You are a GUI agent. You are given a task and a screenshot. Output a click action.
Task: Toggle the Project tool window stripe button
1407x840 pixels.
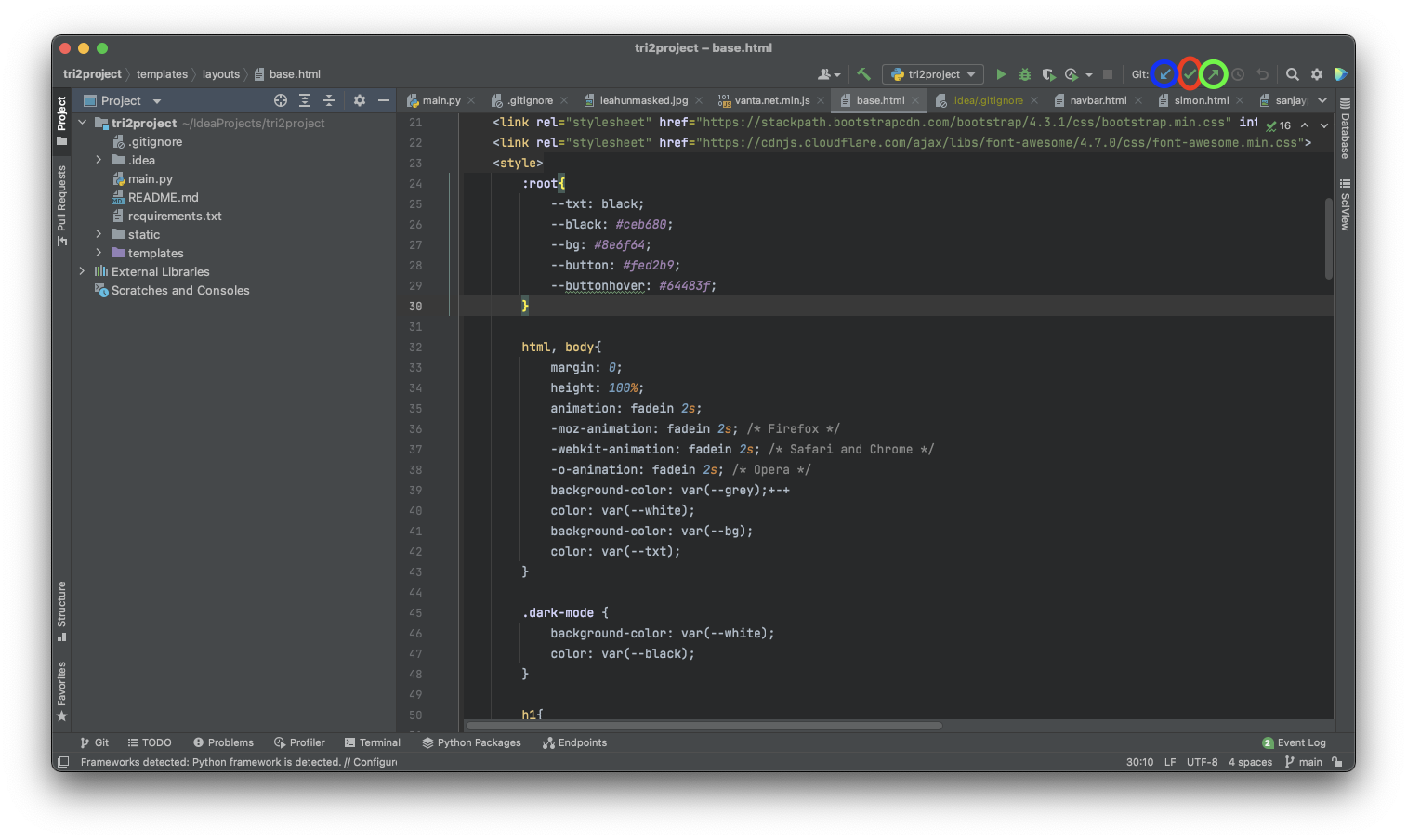coord(61,121)
